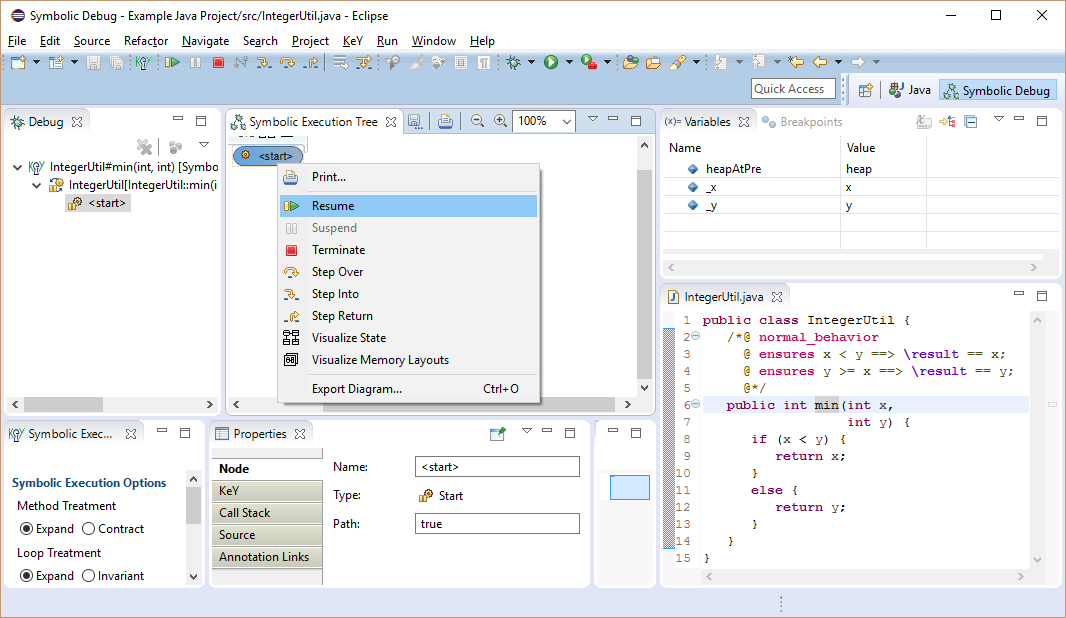Screen dimensions: 1066x618
Task: Click the Path field containing true
Action: (x=497, y=524)
